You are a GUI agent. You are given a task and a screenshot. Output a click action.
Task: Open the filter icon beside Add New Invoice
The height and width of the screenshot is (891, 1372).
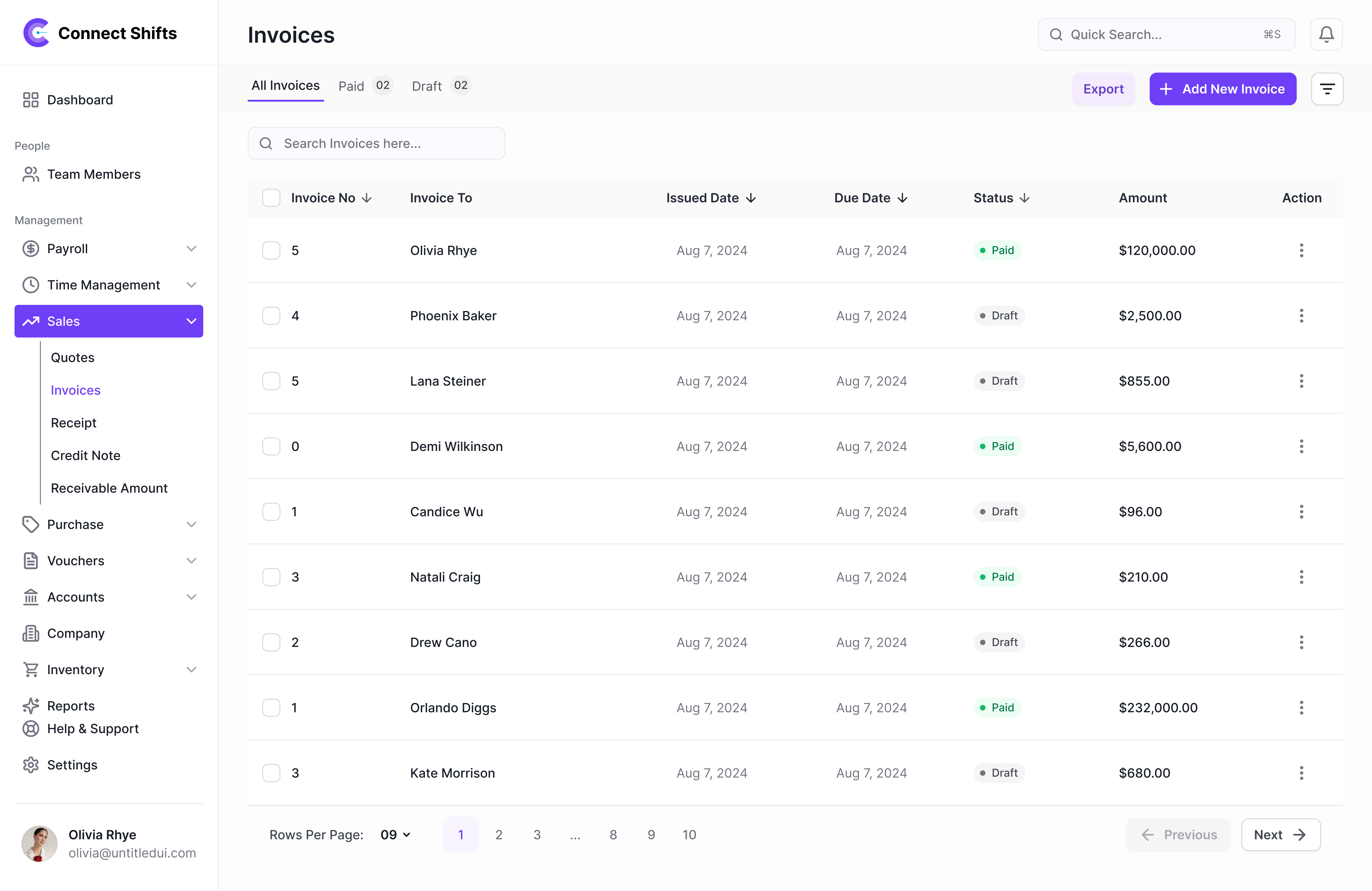pyautogui.click(x=1328, y=88)
